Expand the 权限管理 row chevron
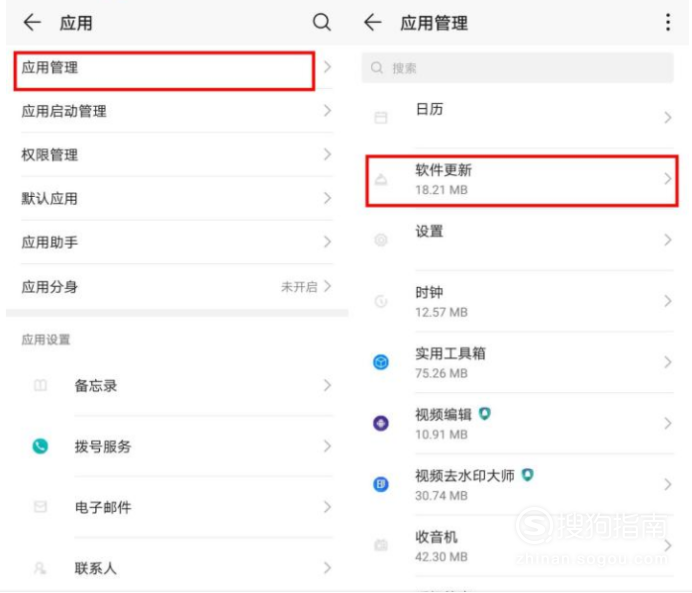Screen dimensions: 692x593 point(327,154)
